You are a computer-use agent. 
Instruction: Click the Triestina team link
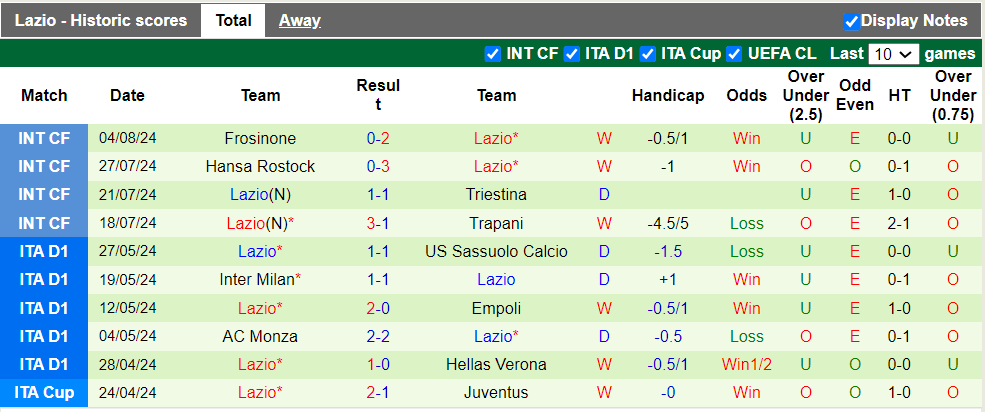tap(496, 195)
